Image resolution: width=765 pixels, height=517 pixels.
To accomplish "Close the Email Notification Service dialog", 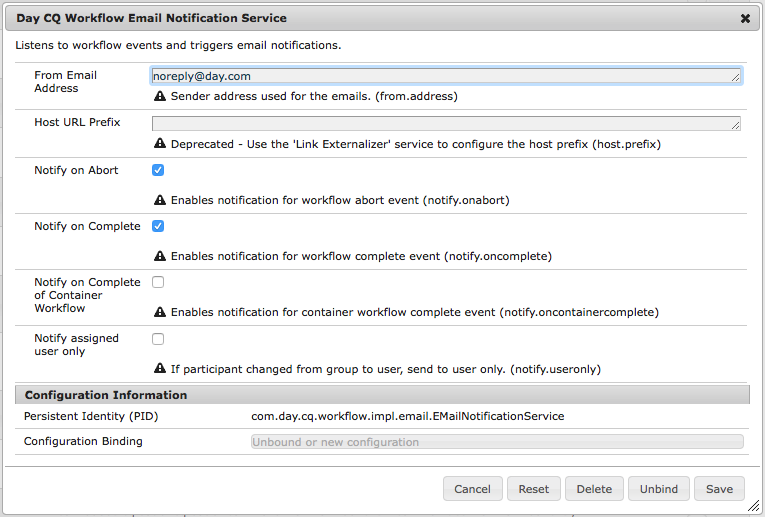I will point(745,18).
